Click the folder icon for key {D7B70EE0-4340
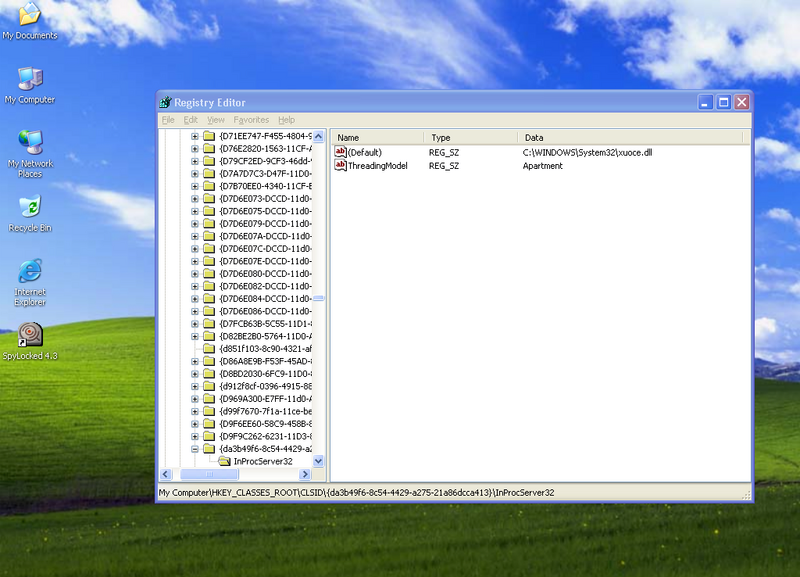The height and width of the screenshot is (577, 800). click(x=209, y=186)
